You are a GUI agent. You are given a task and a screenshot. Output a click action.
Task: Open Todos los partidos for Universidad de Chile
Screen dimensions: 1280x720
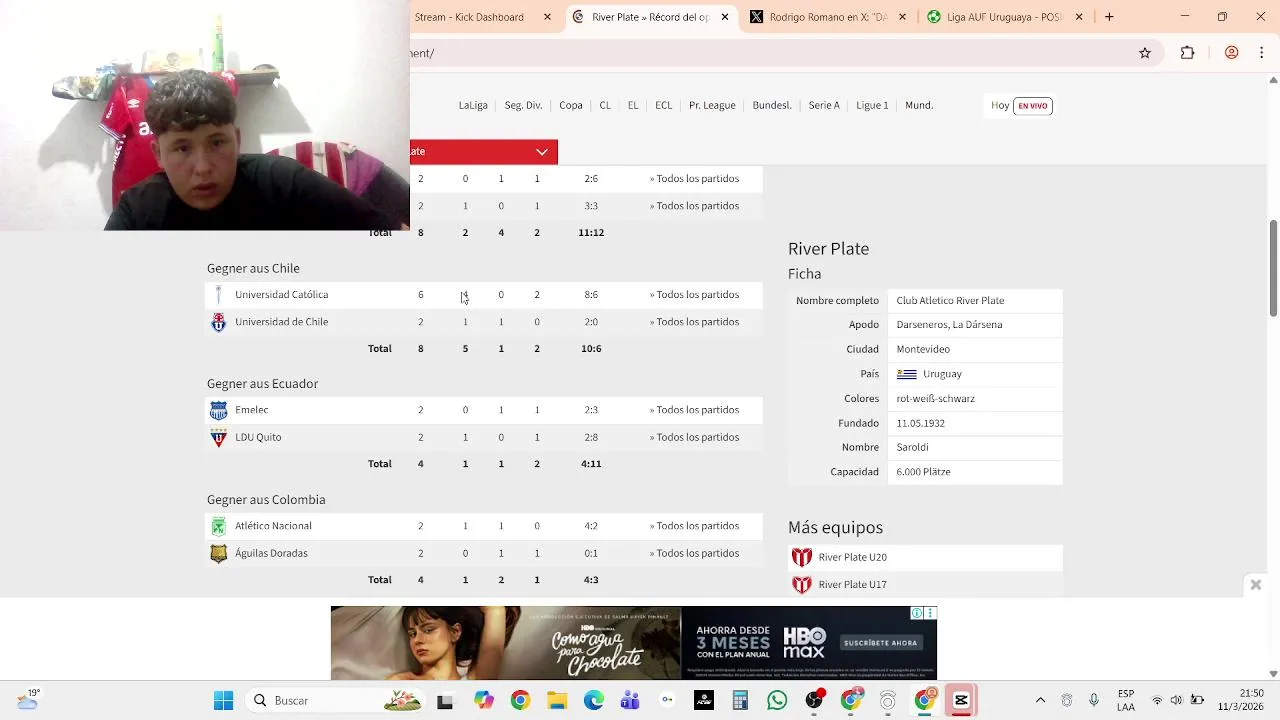(x=695, y=322)
